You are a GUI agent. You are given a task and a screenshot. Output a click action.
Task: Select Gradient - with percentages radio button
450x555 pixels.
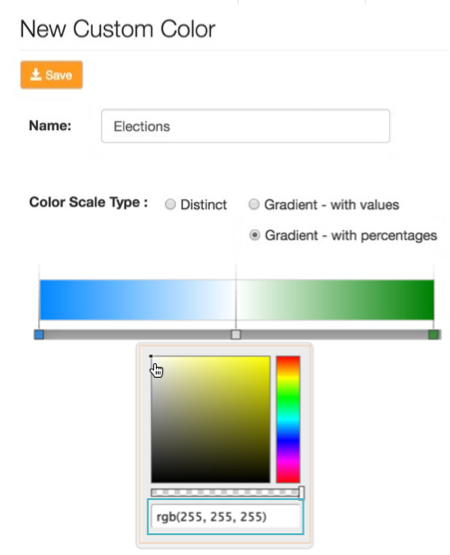pyautogui.click(x=255, y=235)
